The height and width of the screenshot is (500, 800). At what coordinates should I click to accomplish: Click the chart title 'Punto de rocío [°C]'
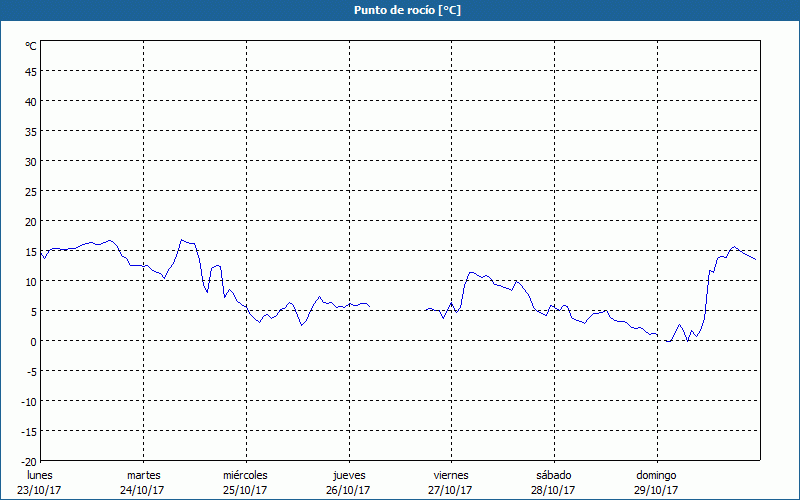click(400, 10)
